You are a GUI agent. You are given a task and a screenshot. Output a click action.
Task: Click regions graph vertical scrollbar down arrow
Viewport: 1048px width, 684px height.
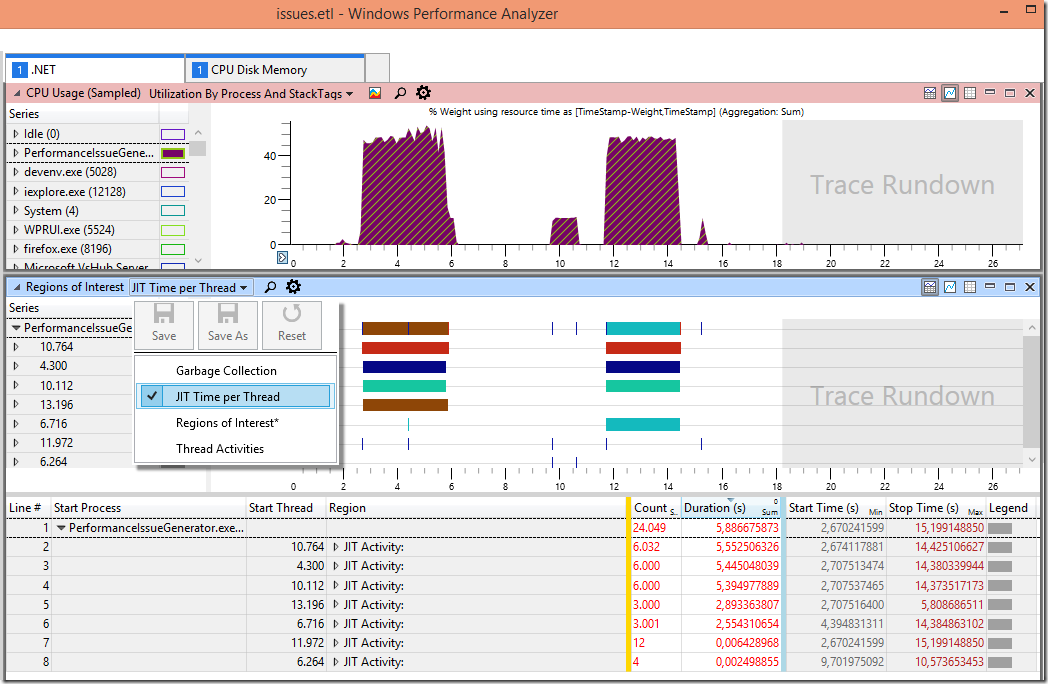(x=1032, y=459)
